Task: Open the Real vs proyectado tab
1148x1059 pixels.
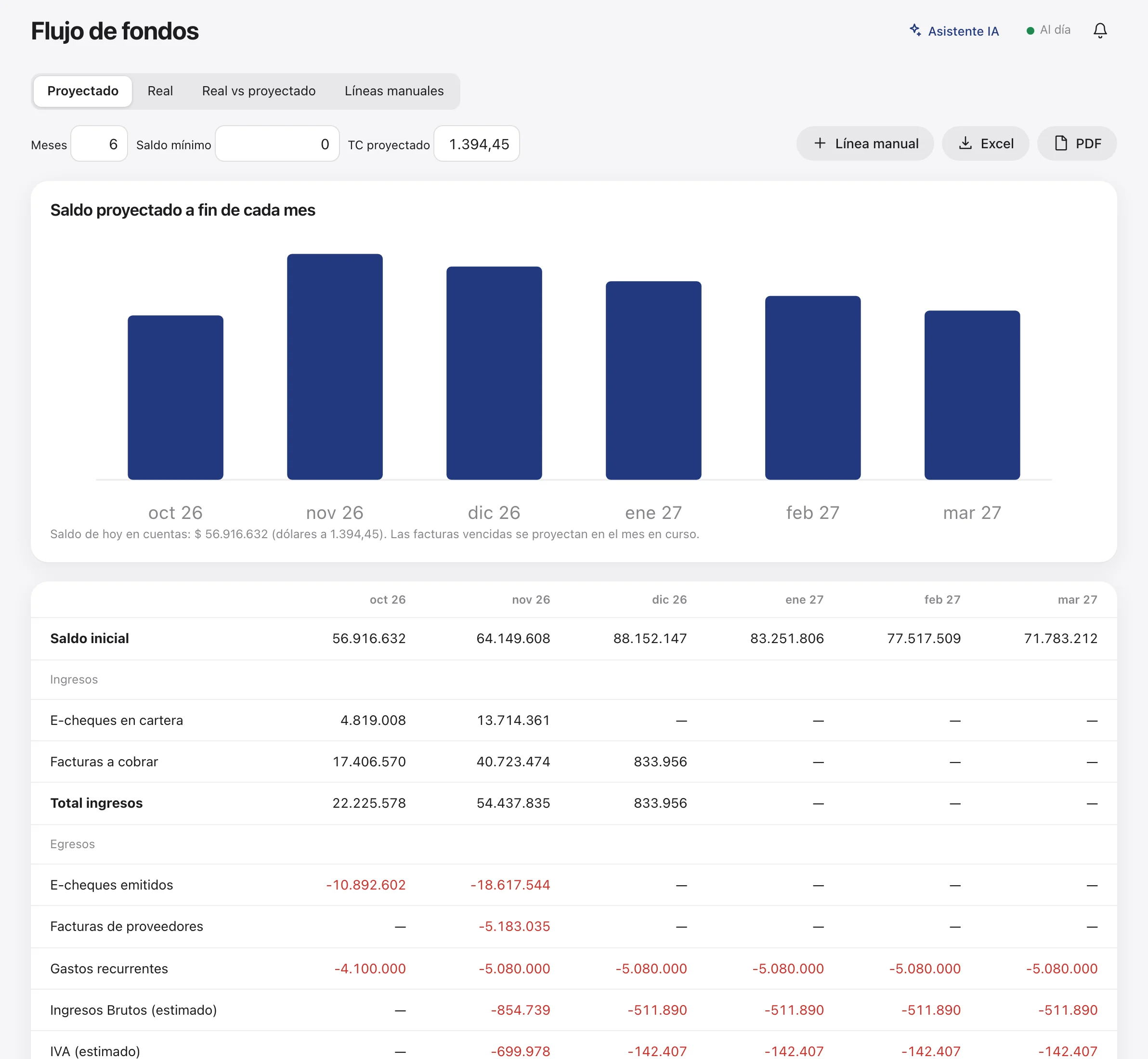Action: pyautogui.click(x=259, y=91)
